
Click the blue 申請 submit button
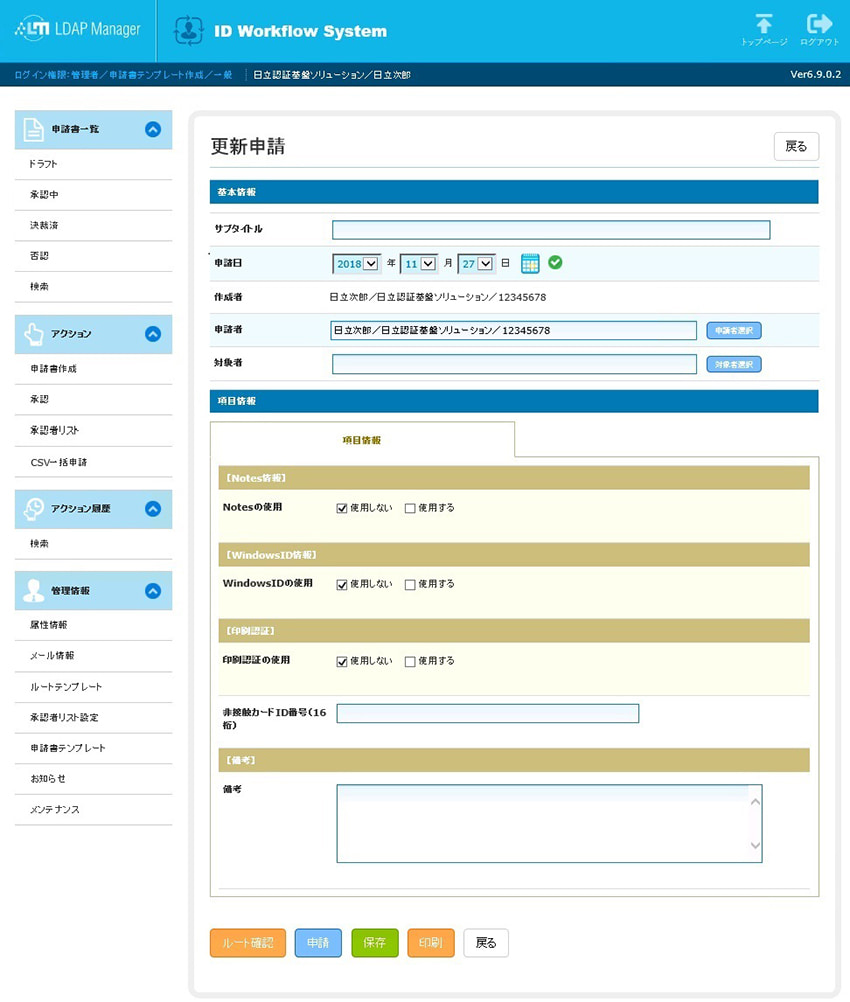click(x=318, y=943)
